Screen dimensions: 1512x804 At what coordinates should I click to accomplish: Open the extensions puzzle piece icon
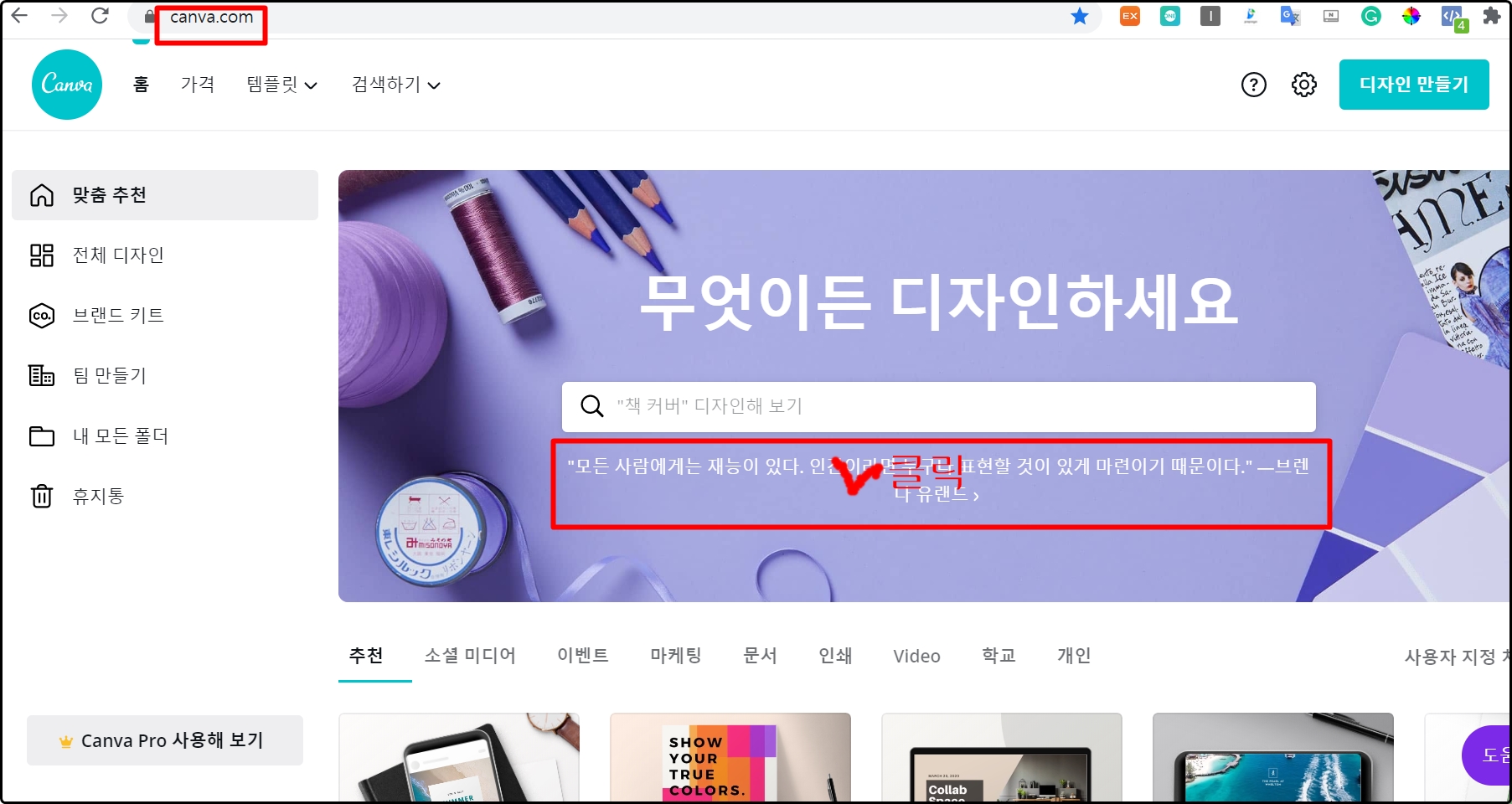click(1491, 16)
